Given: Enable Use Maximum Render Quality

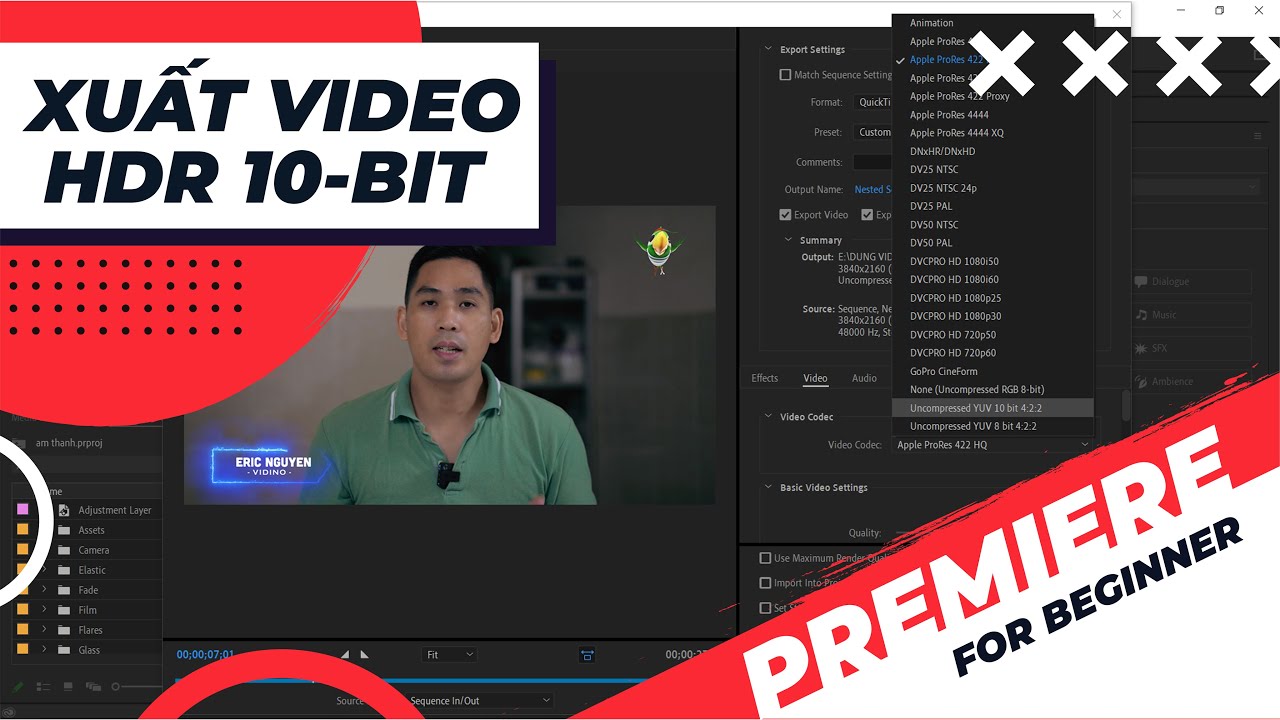Looking at the screenshot, I should [766, 558].
